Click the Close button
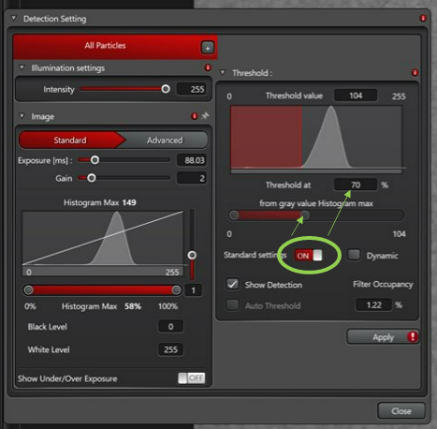The width and height of the screenshot is (437, 429). coord(401,411)
